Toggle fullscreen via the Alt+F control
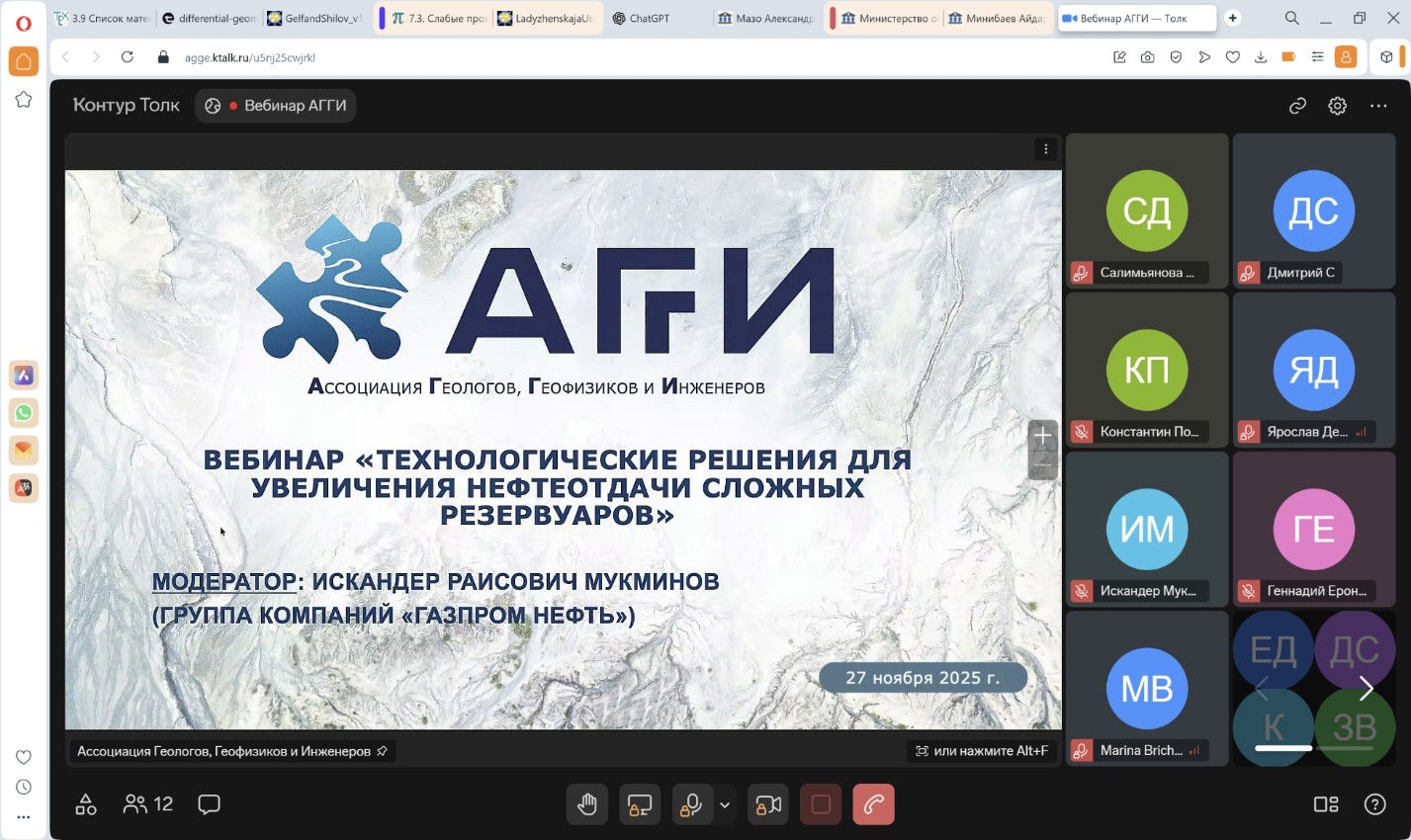This screenshot has width=1411, height=840. click(982, 750)
